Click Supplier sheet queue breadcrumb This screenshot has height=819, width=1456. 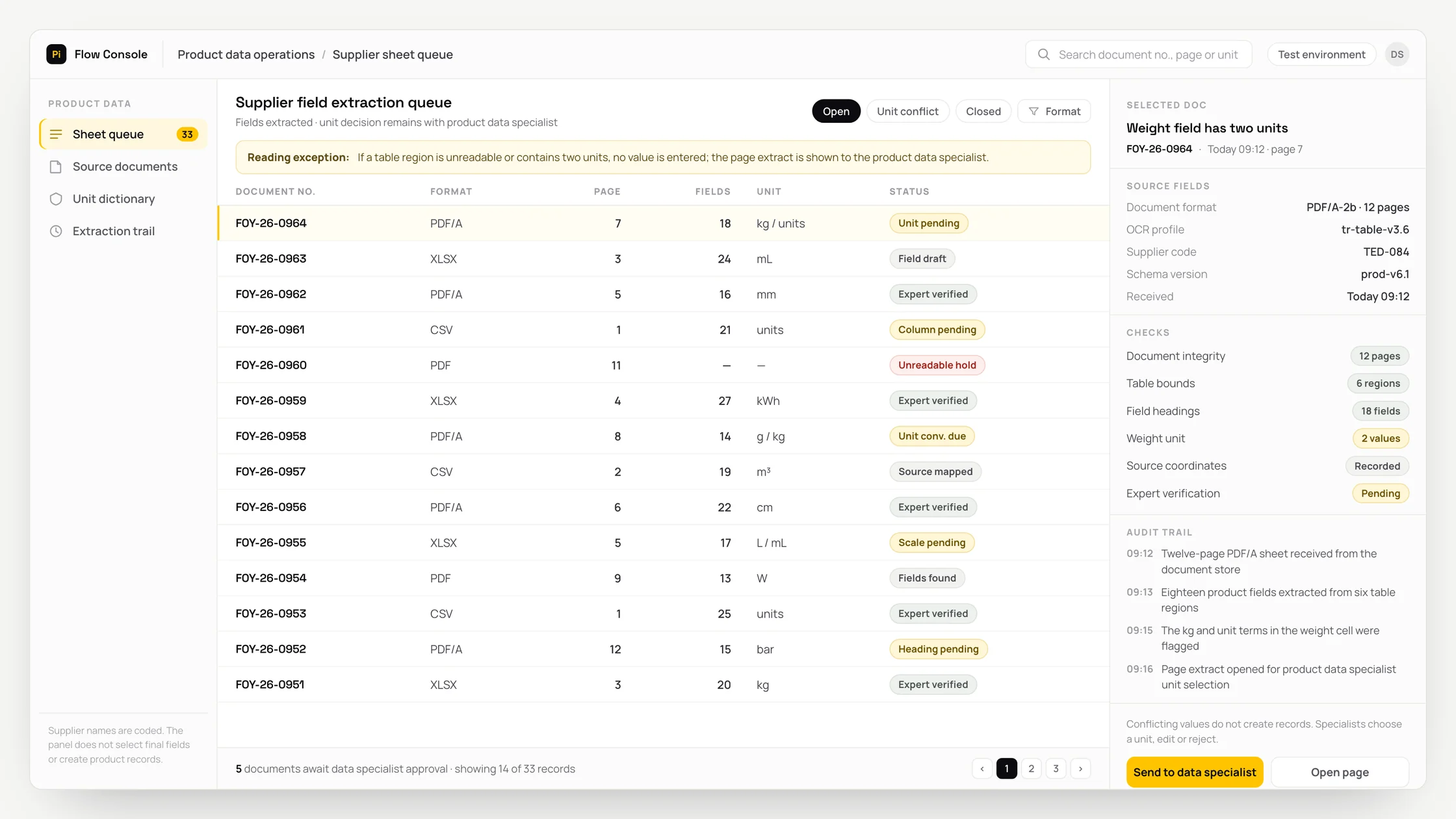[x=393, y=55]
